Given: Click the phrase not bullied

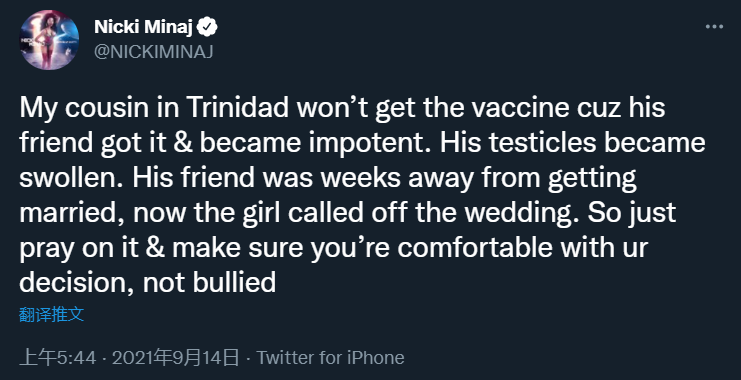Looking at the screenshot, I should (x=209, y=283).
